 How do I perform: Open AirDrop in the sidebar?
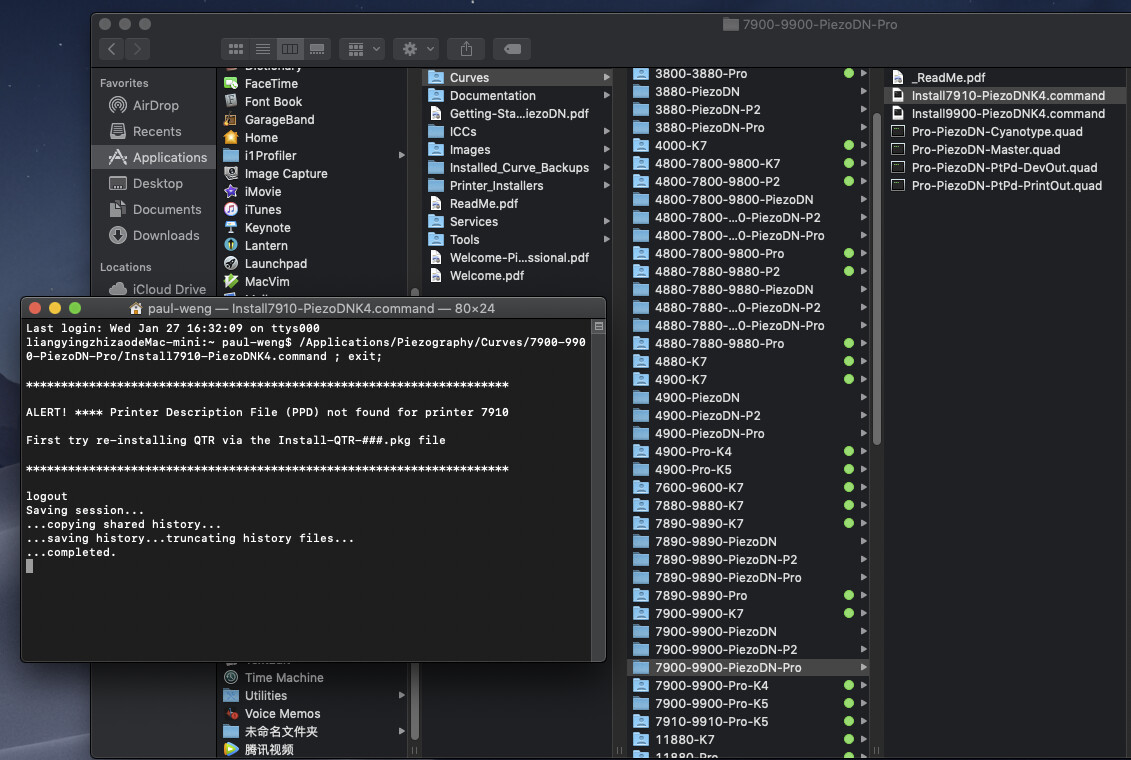[155, 105]
